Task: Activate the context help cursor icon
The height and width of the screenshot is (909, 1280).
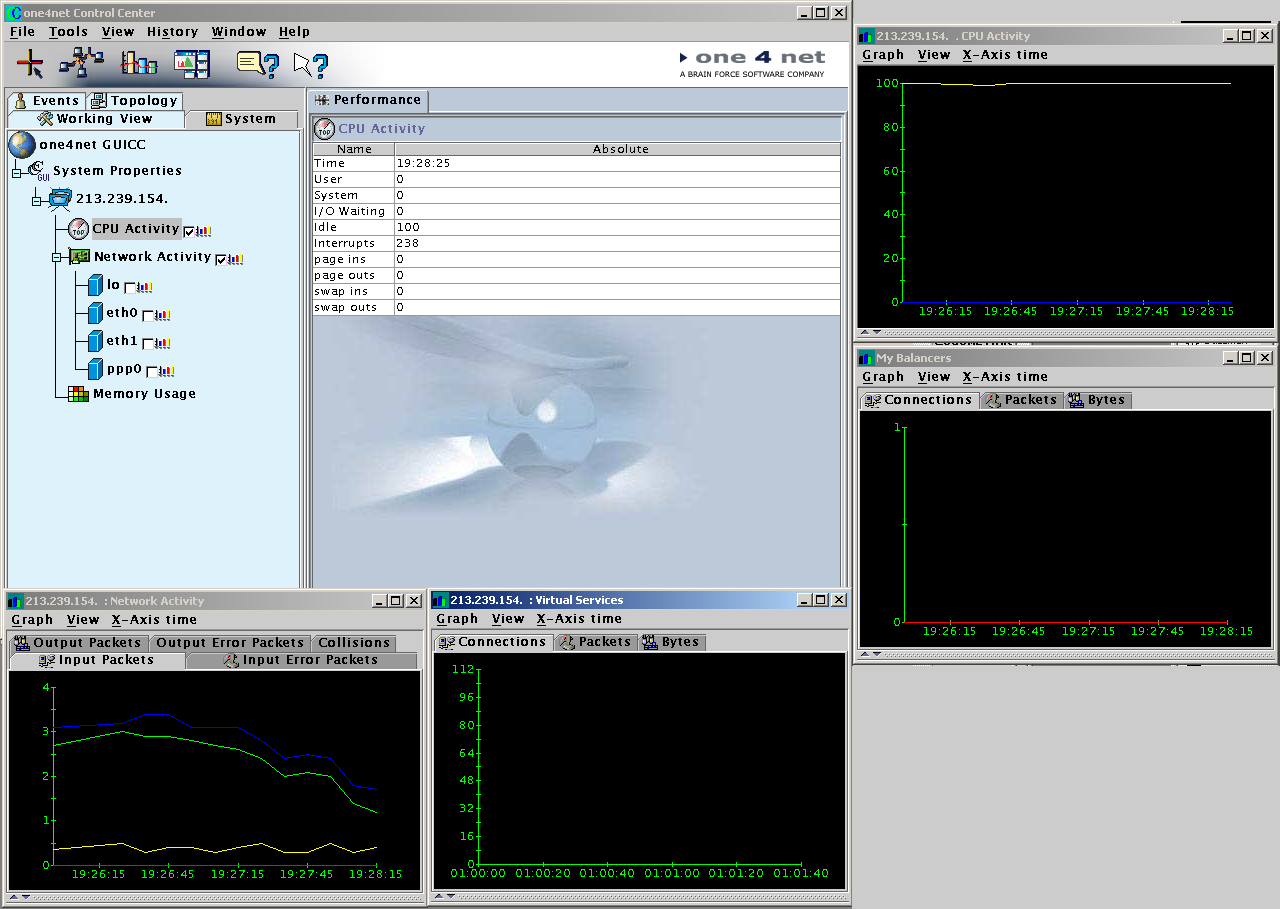Action: tap(311, 65)
